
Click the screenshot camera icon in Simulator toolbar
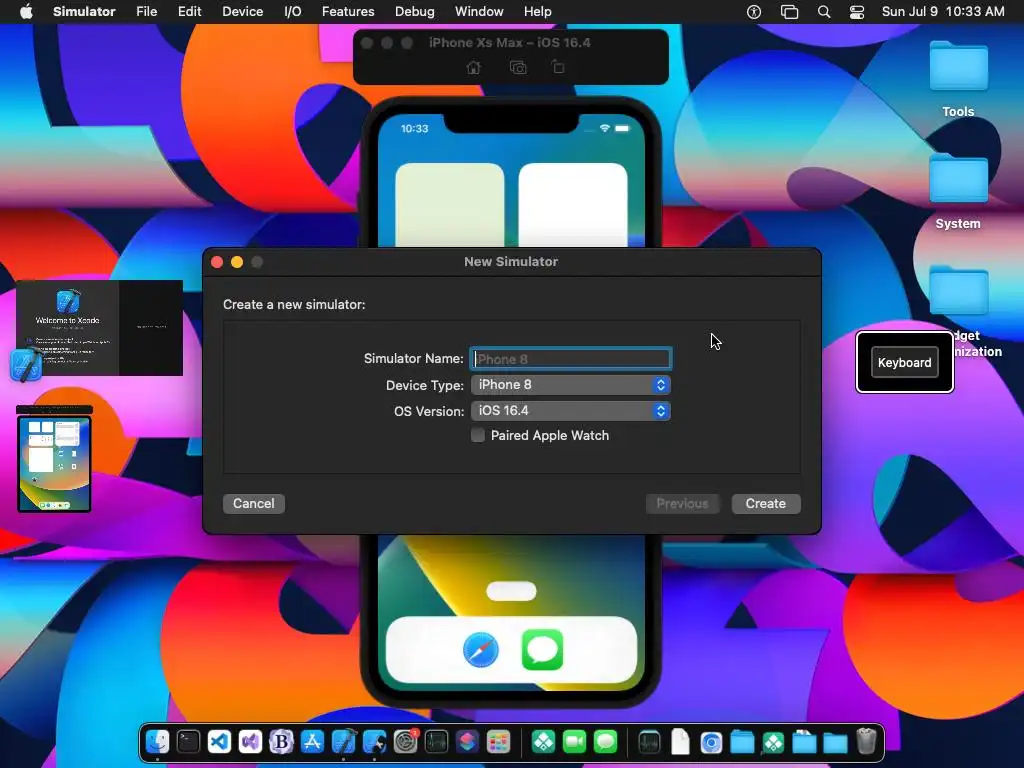(518, 67)
